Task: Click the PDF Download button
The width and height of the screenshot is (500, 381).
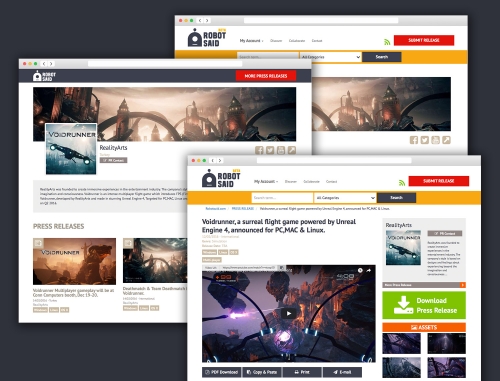Action: pyautogui.click(x=222, y=372)
